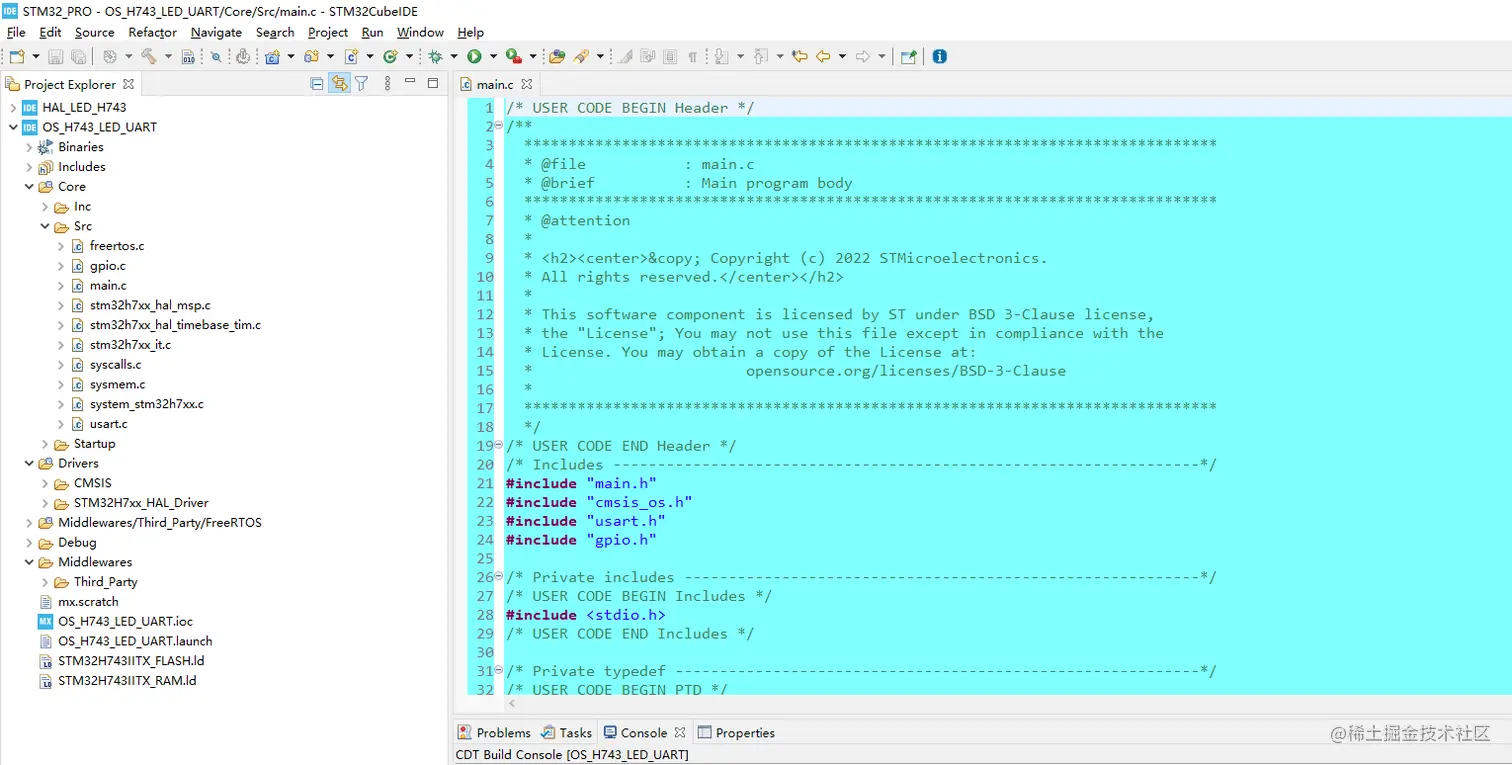Close the Console view tab
Viewport: 1512px width, 765px height.
coord(680,733)
